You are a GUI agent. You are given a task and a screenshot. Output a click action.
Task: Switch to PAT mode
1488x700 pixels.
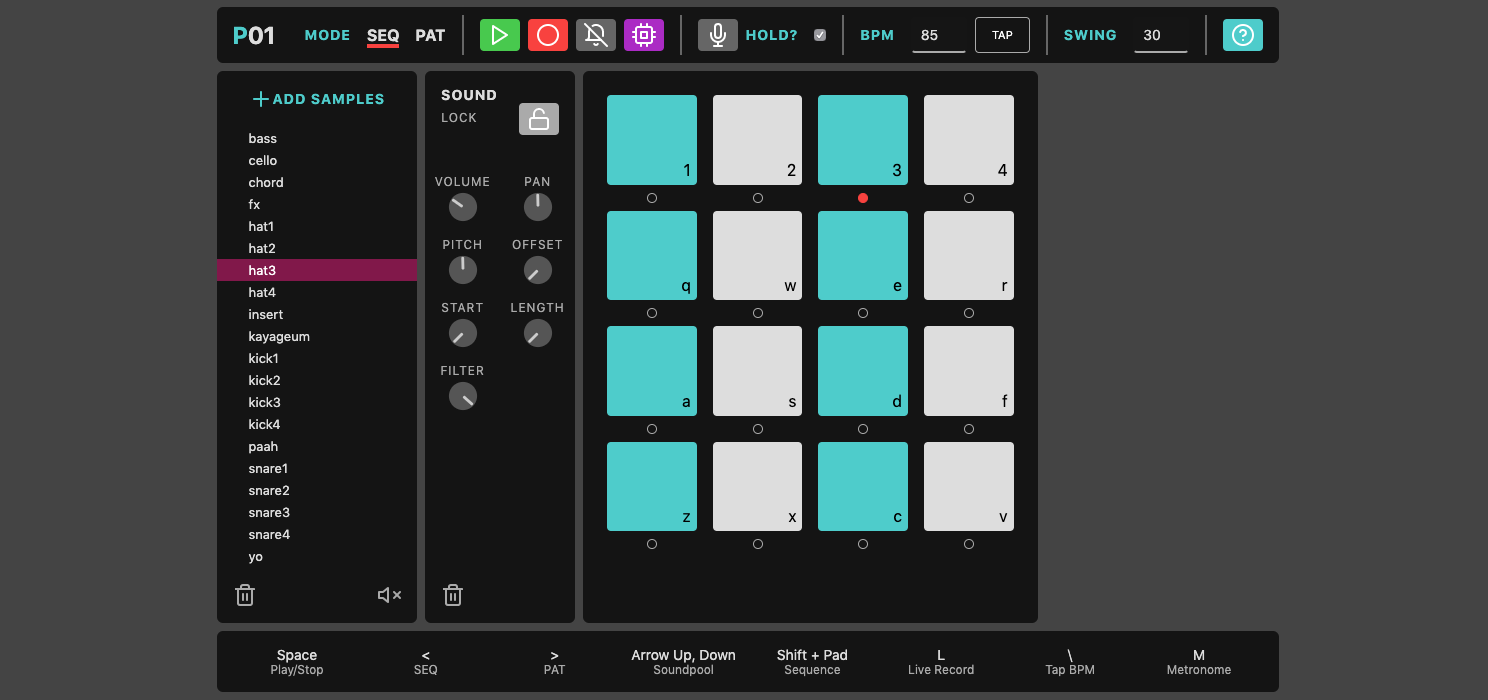pos(430,35)
